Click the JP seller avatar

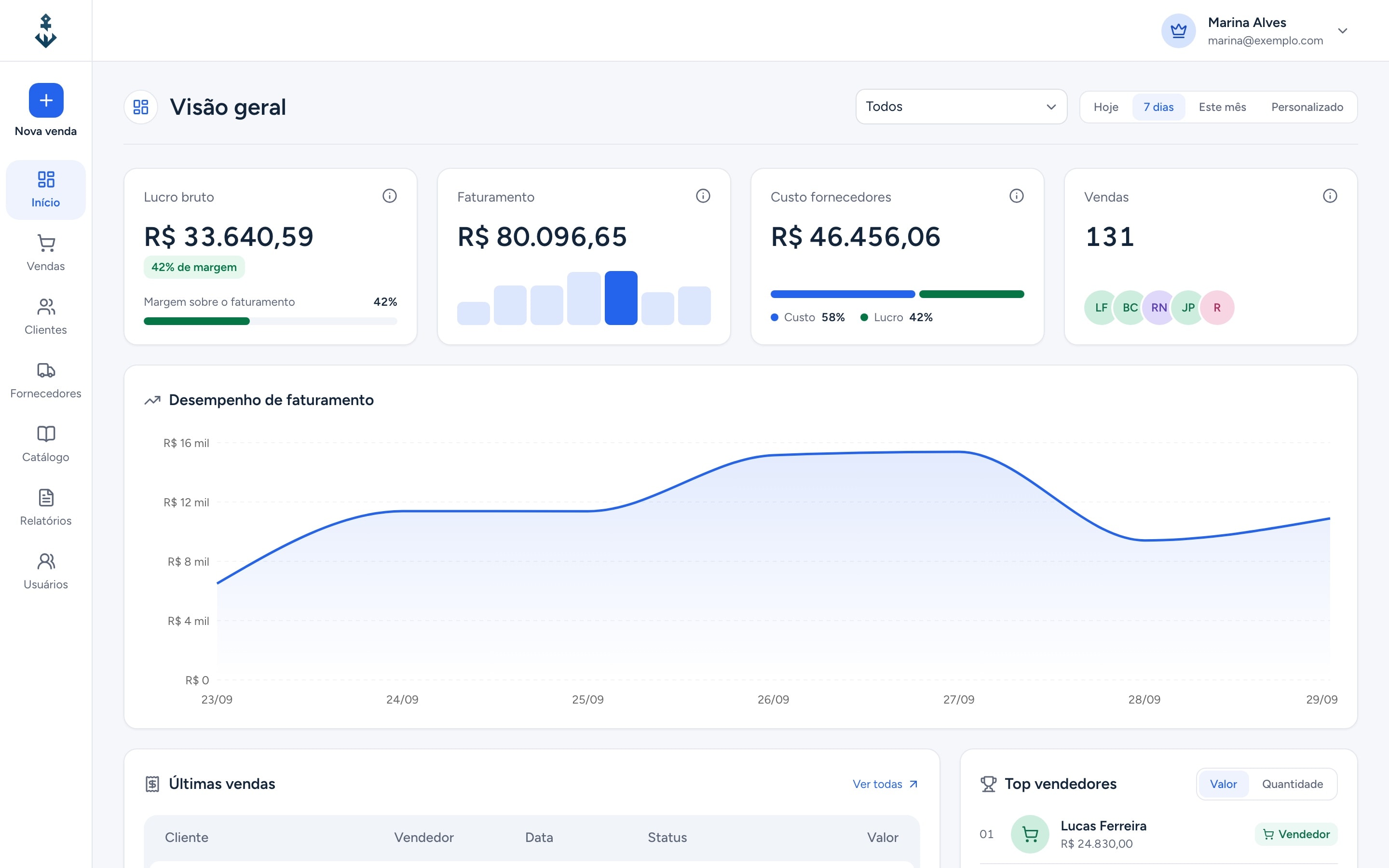point(1188,308)
